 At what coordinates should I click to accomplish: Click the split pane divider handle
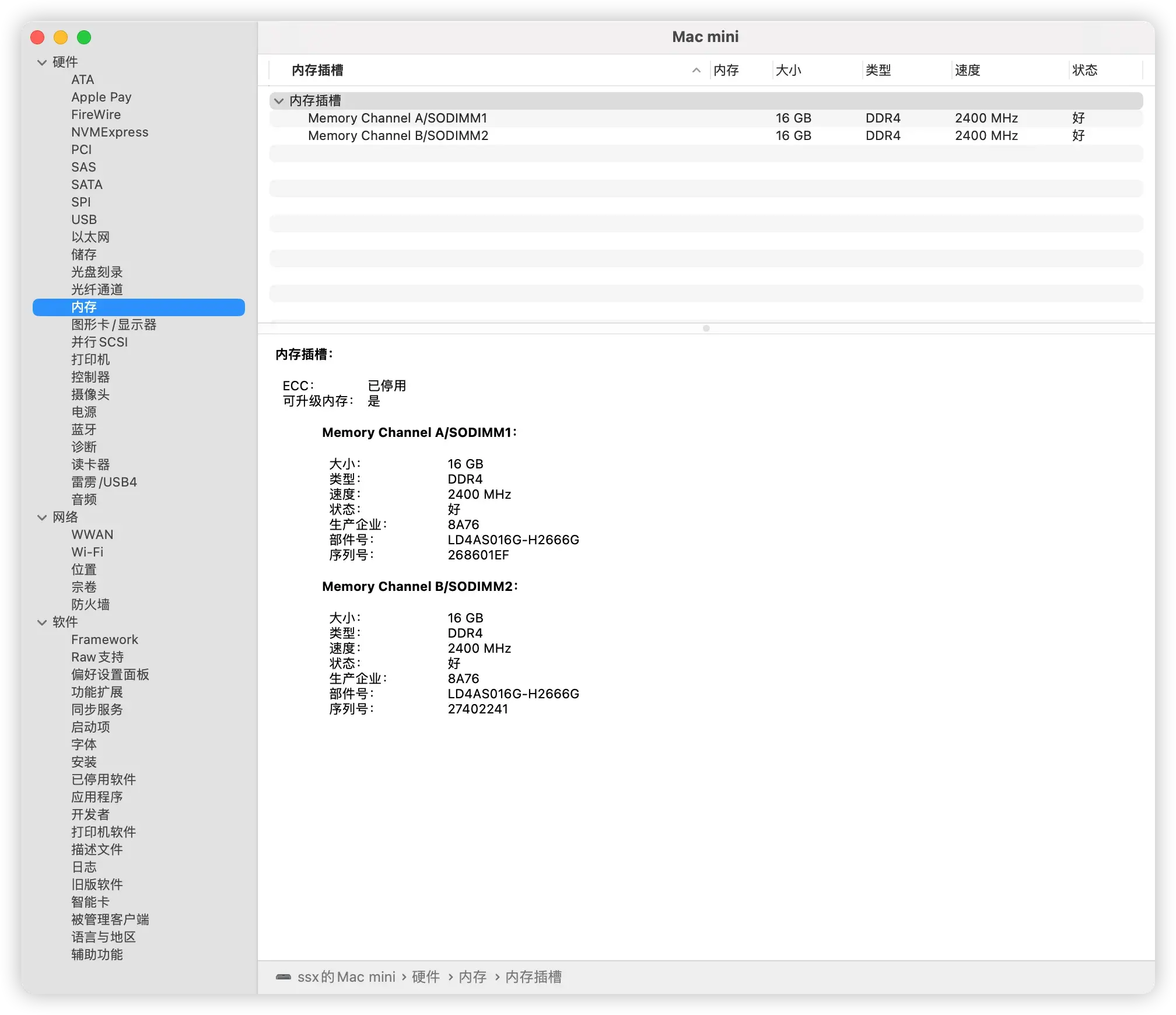(706, 328)
